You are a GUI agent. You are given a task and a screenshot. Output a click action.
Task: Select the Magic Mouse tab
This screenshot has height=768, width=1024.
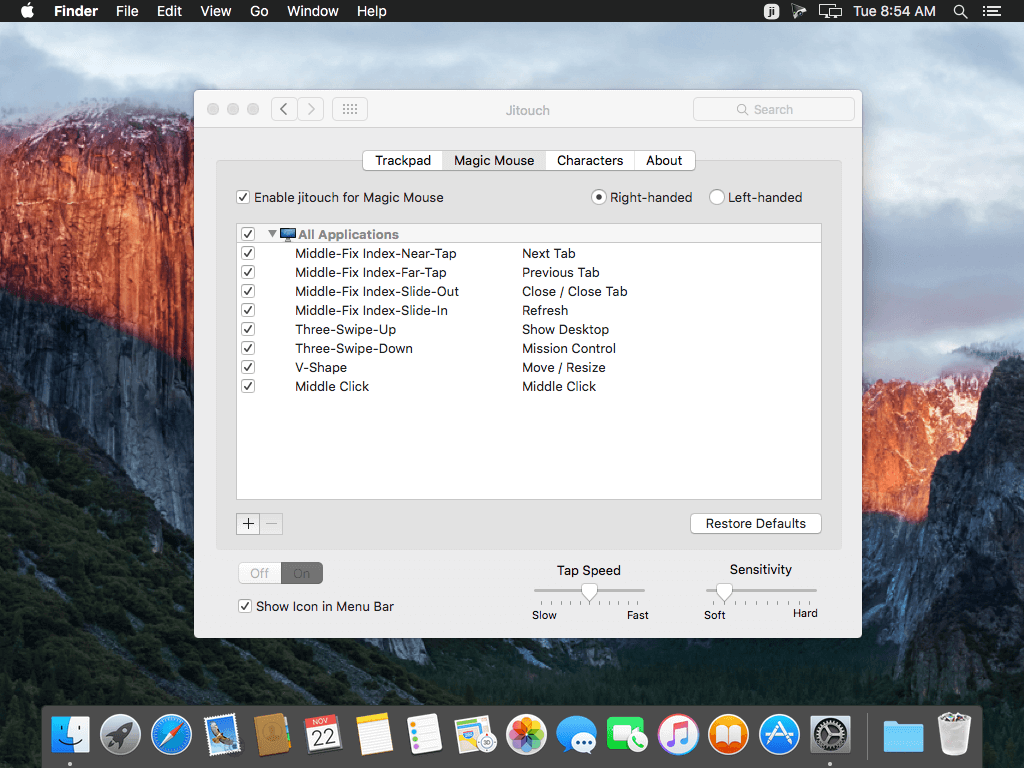[494, 161]
